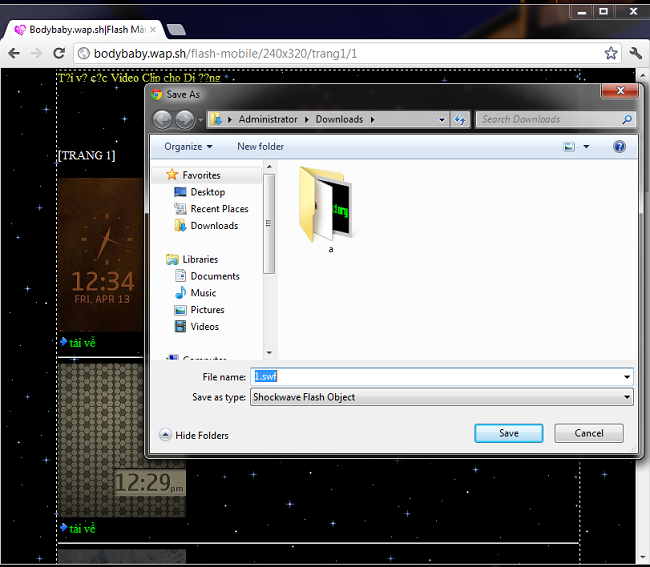The width and height of the screenshot is (650, 567).
Task: Close the Bodybaby tab
Action: [153, 30]
